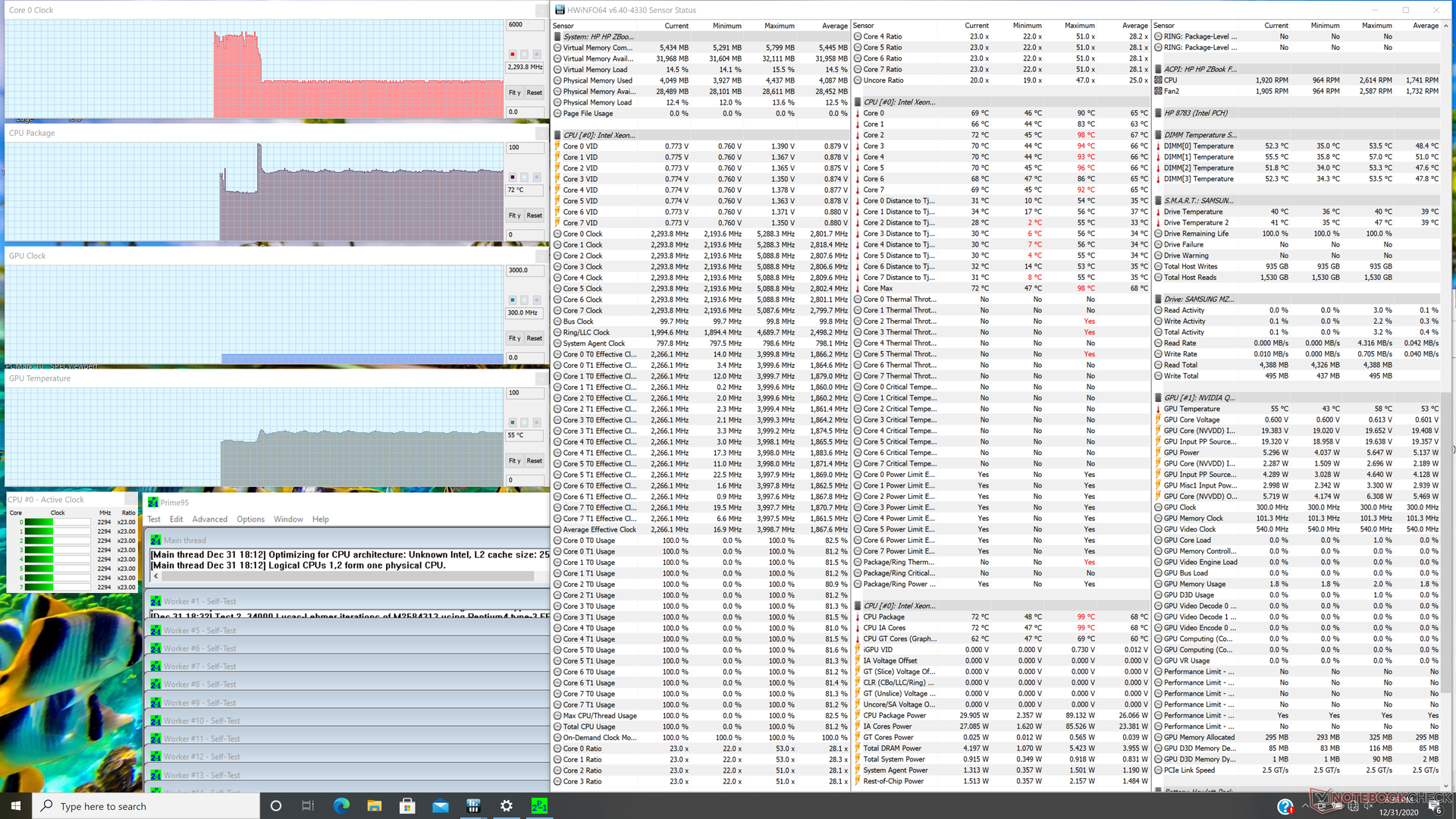The width and height of the screenshot is (1456, 819).
Task: Edit the 6000 maximum field in Core 0 Clock graph
Action: point(524,25)
